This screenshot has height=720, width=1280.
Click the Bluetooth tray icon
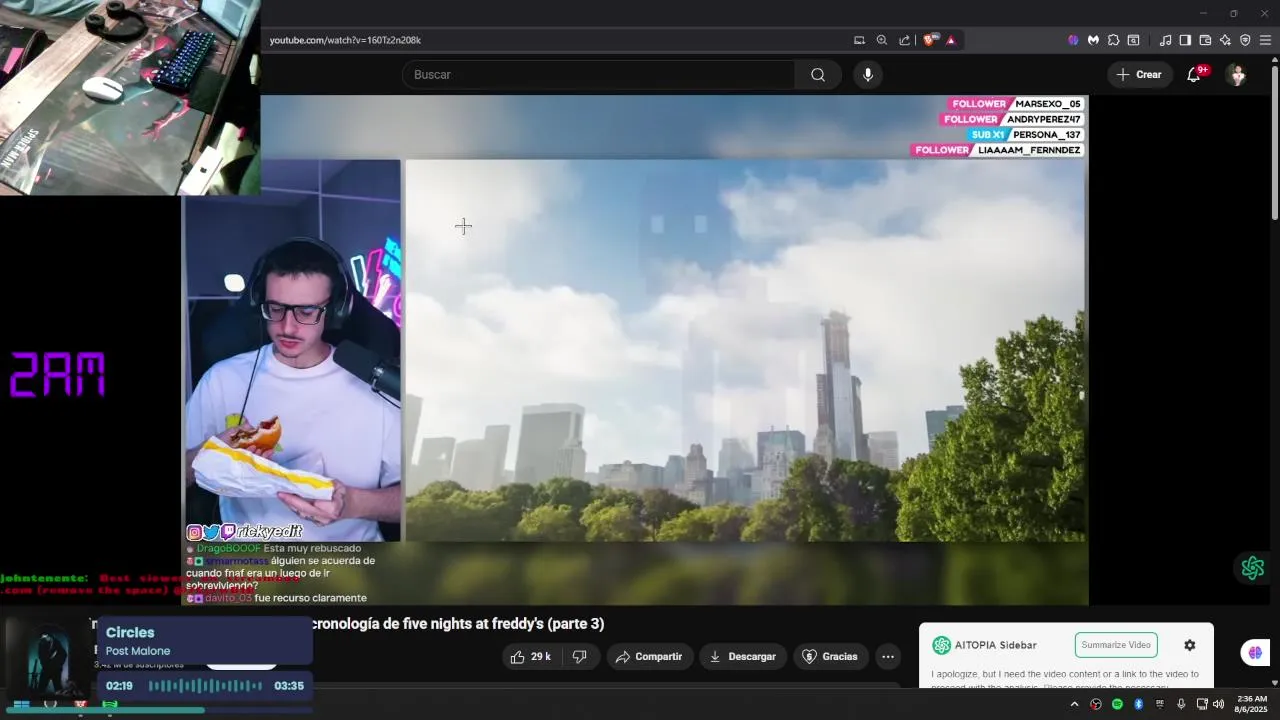click(x=1138, y=704)
